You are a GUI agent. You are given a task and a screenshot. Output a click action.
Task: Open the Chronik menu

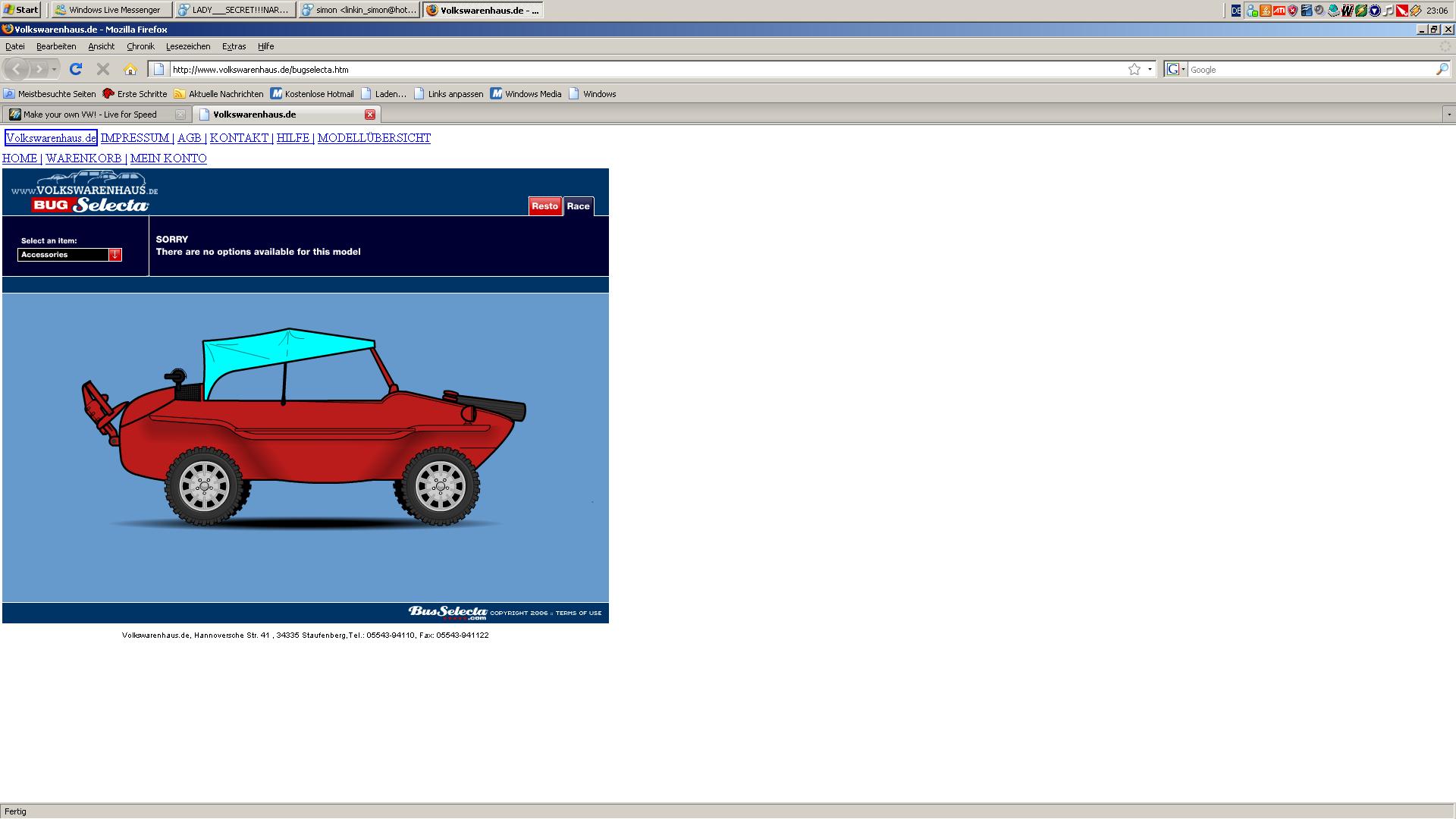pos(140,46)
